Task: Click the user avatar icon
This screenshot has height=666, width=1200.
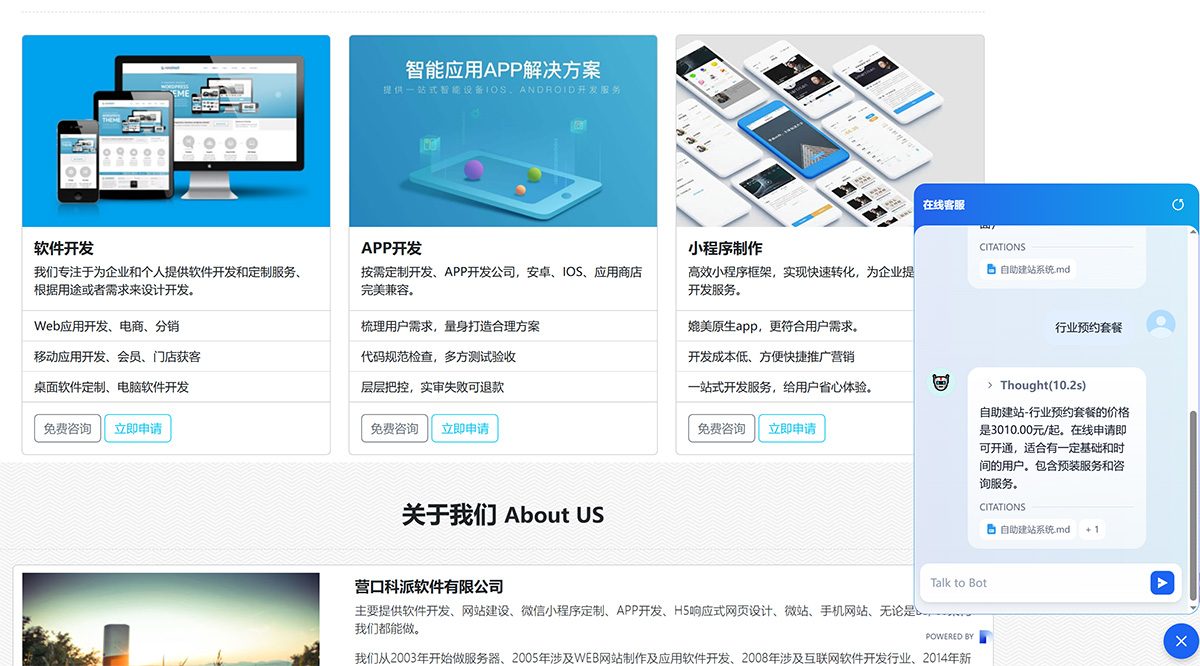Action: [1160, 324]
